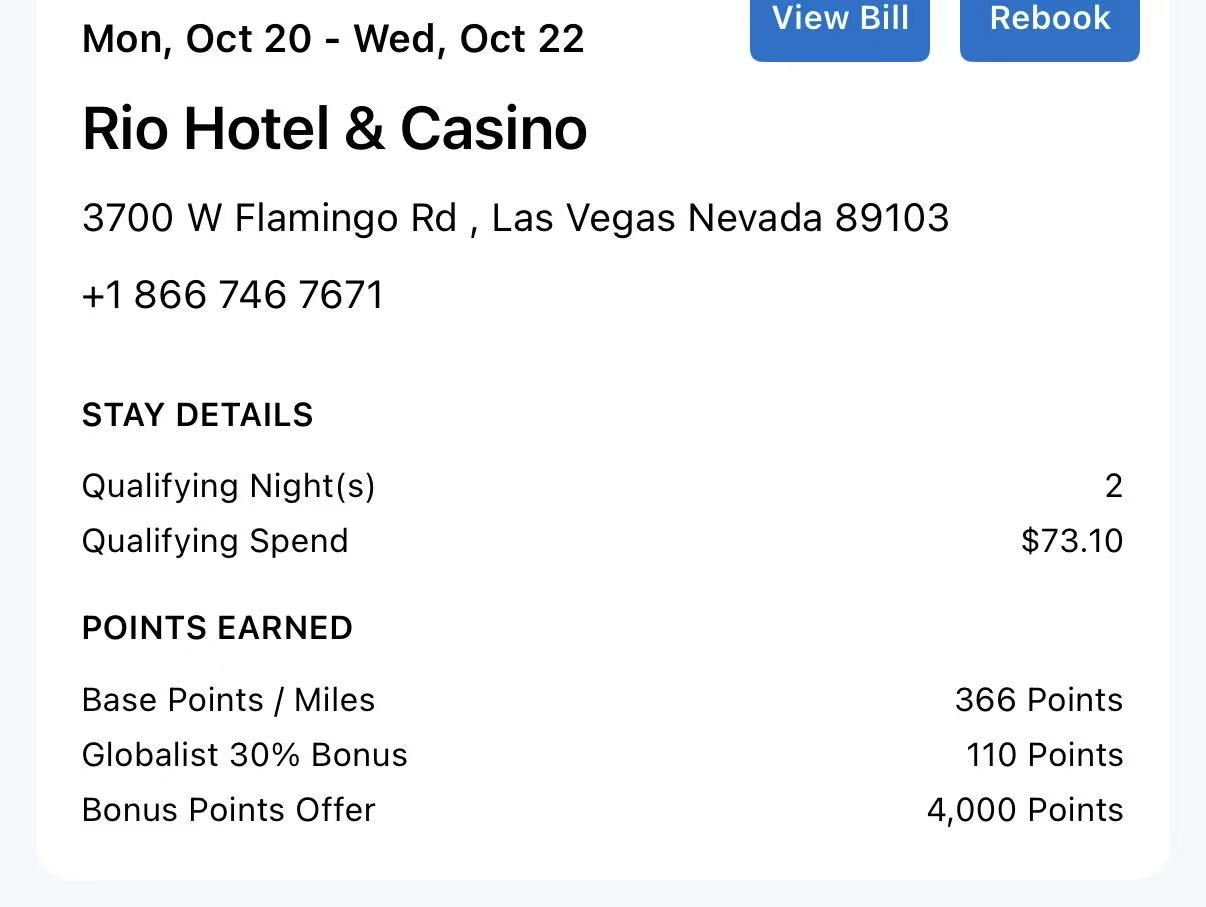
Task: Select the Base Points / Miles label
Action: 228,700
